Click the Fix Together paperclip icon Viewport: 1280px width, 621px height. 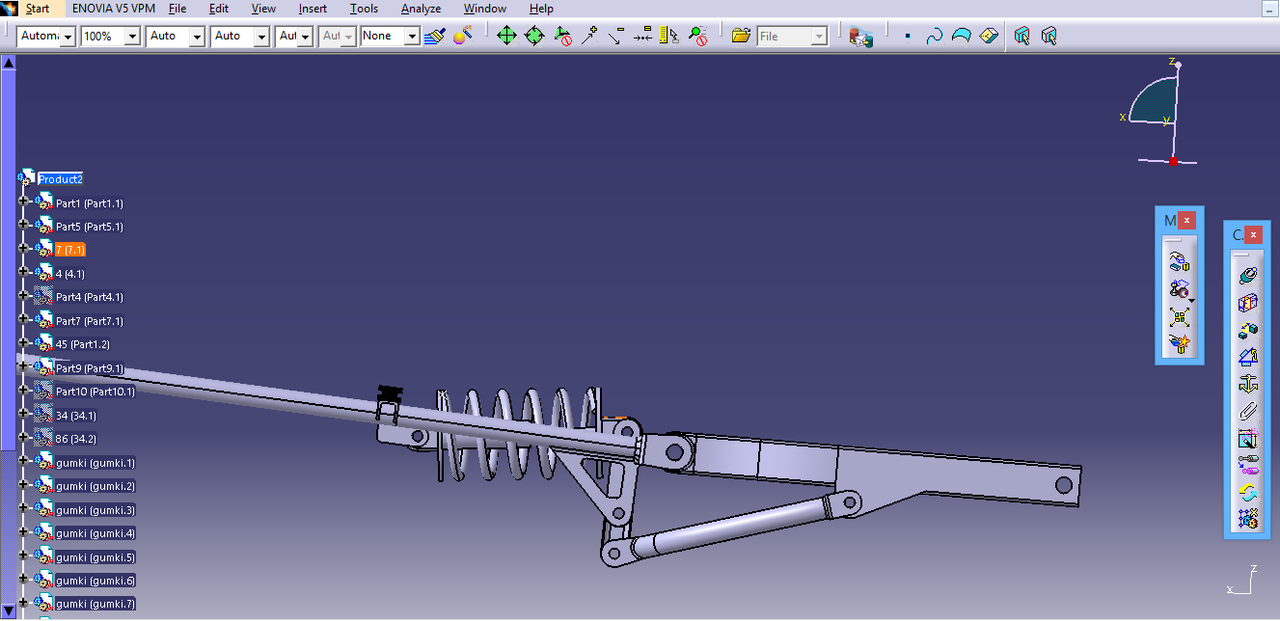tap(1247, 410)
